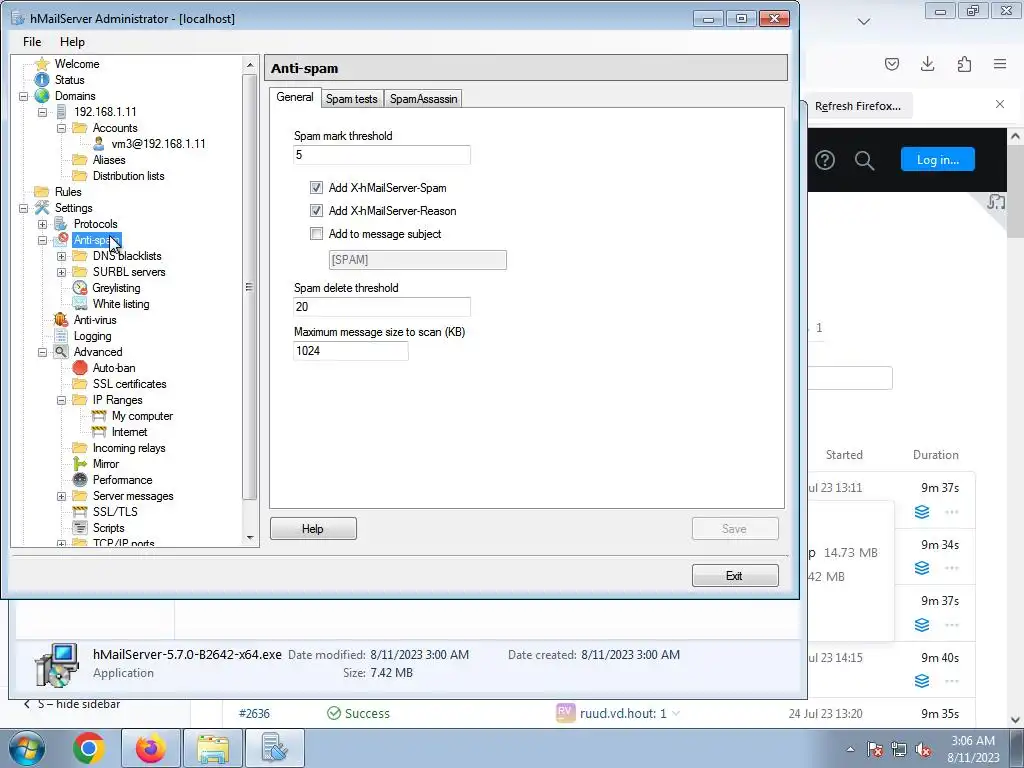1024x768 pixels.
Task: Open Windows Explorer from the taskbar
Action: [x=213, y=748]
